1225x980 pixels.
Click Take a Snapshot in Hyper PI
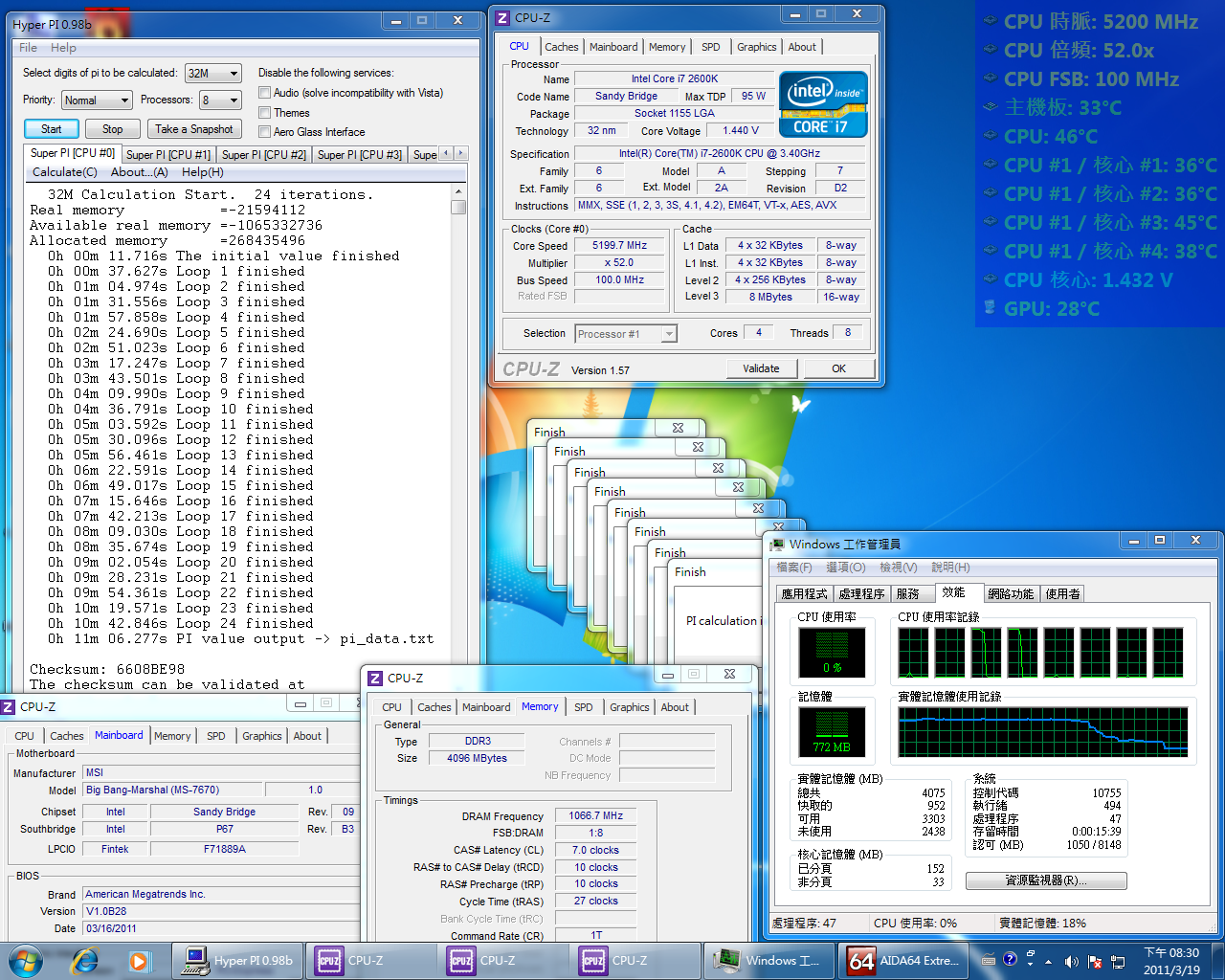click(193, 128)
